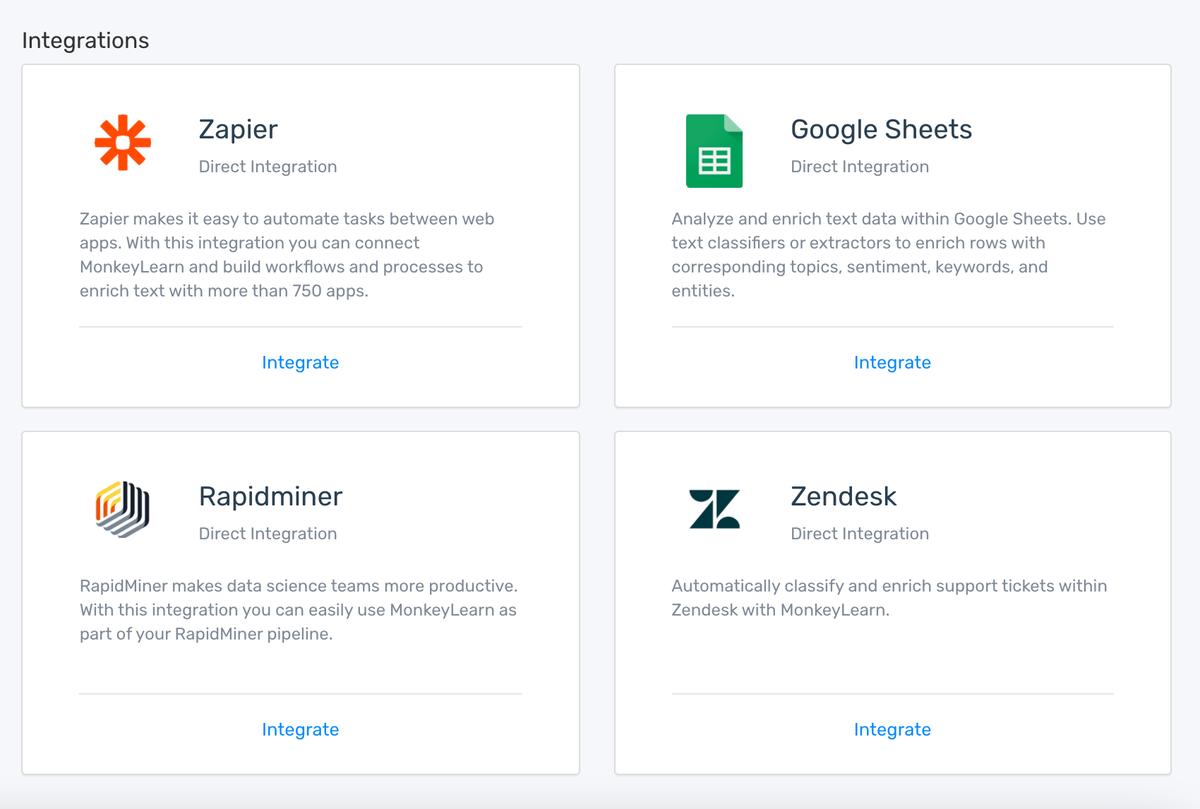Click the Google Sheets heading
Image resolution: width=1200 pixels, height=809 pixels.
click(x=881, y=129)
